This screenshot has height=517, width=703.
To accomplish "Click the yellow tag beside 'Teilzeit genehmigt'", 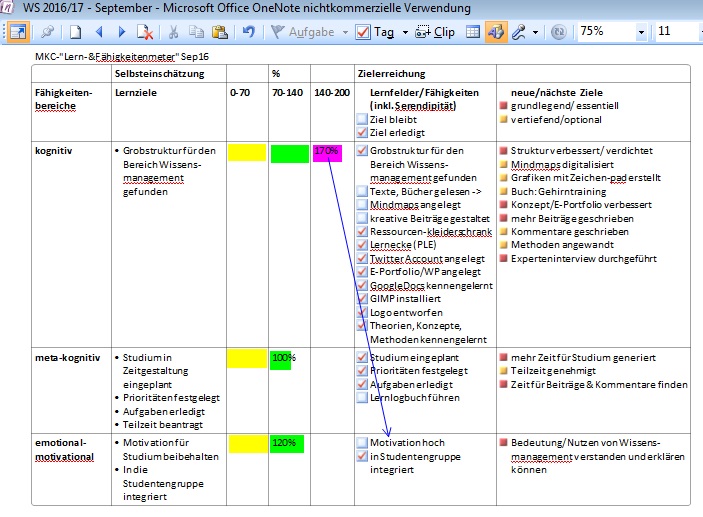I will pyautogui.click(x=503, y=371).
